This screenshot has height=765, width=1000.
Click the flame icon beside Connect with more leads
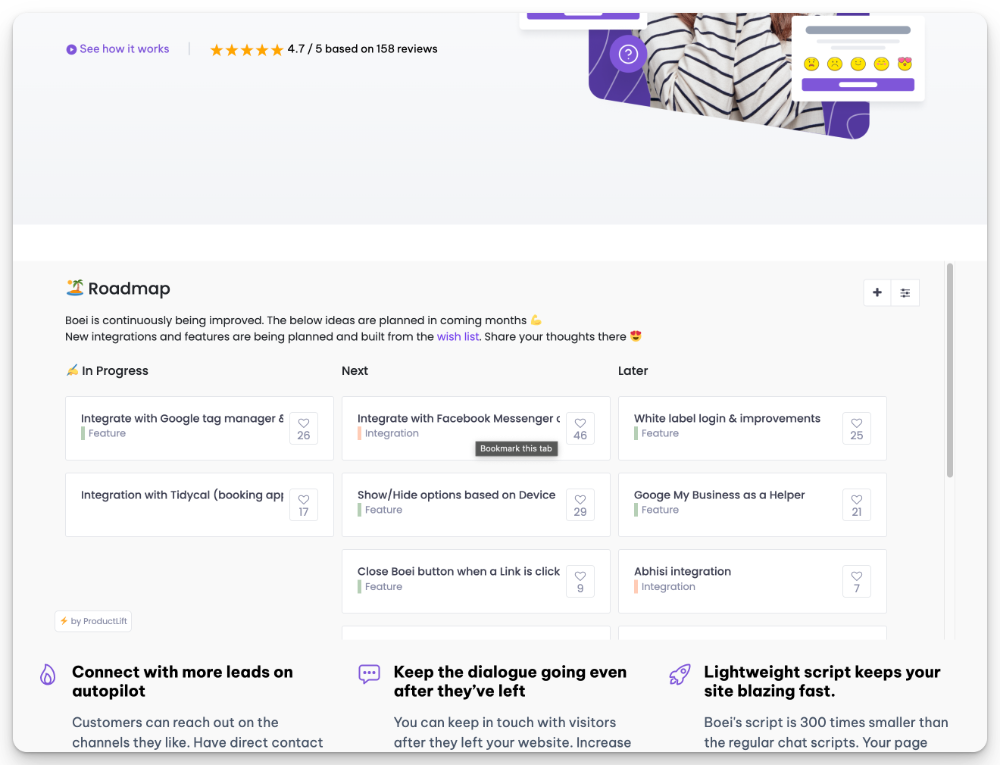pos(48,675)
